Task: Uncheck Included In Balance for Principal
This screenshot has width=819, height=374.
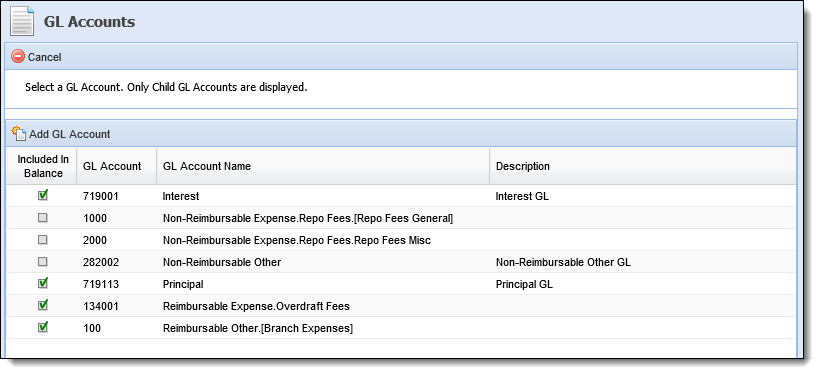Action: tap(43, 283)
